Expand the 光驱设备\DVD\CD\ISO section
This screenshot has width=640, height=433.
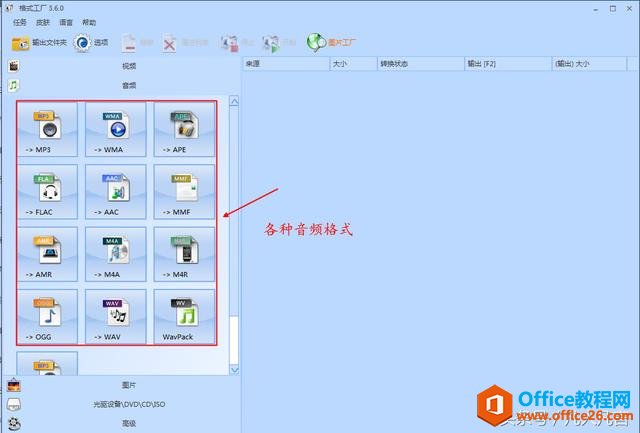tap(128, 404)
